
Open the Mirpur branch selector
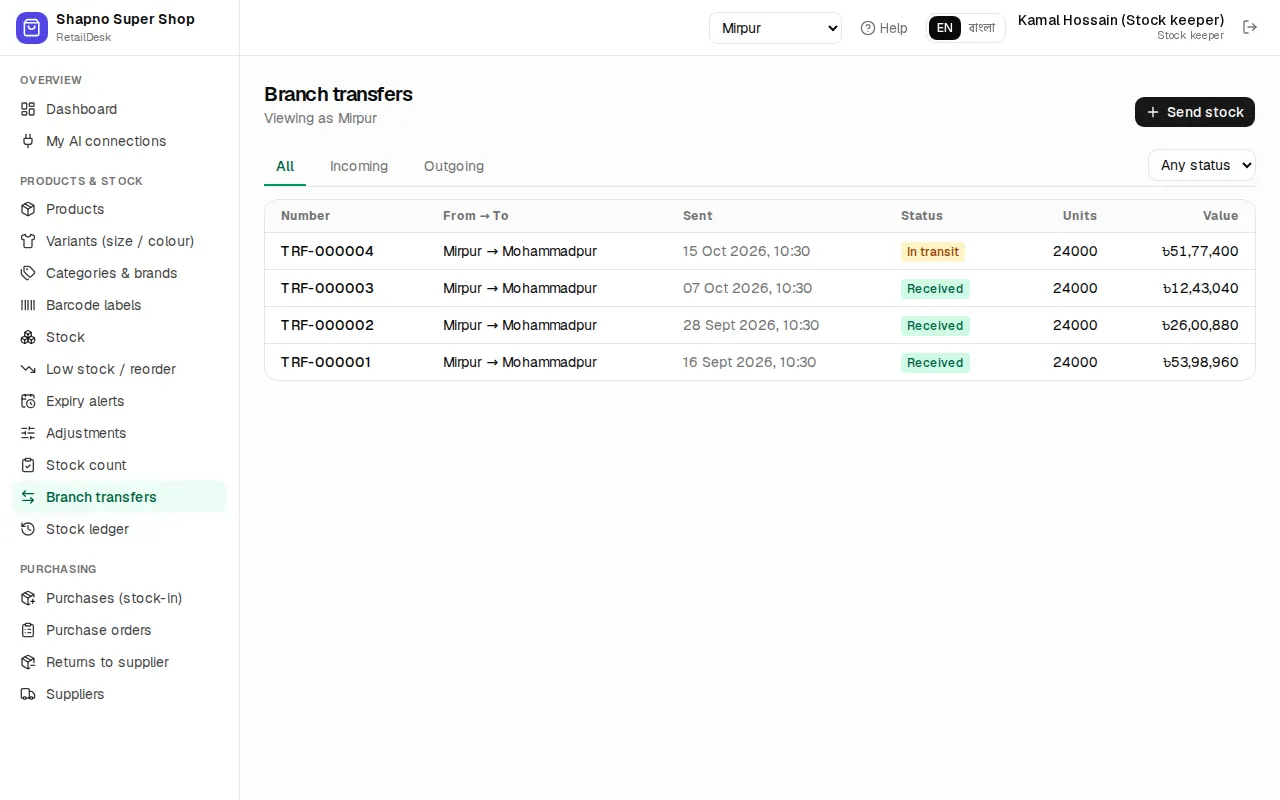775,28
